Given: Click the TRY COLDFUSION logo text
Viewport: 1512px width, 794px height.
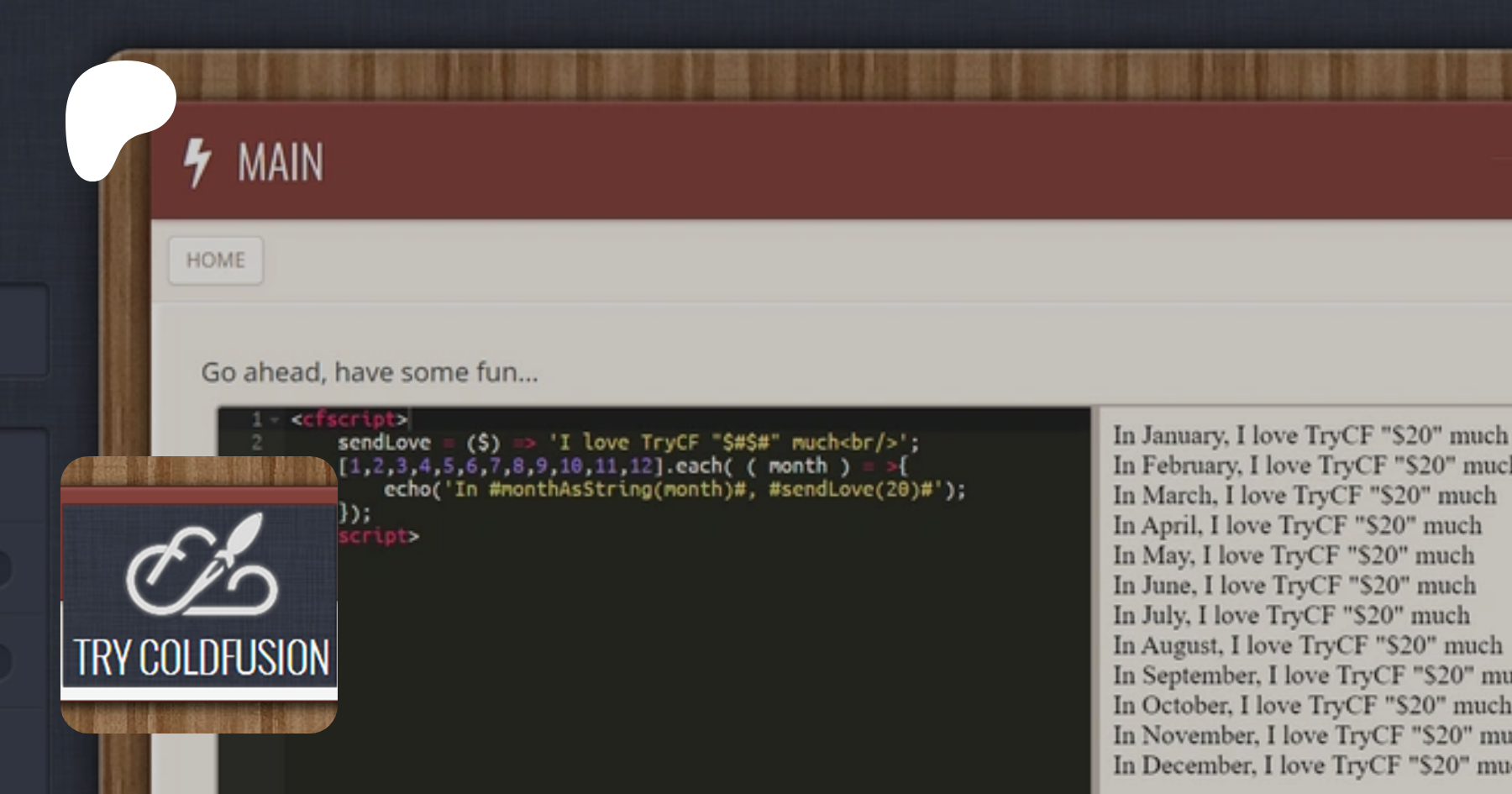Looking at the screenshot, I should [x=202, y=657].
